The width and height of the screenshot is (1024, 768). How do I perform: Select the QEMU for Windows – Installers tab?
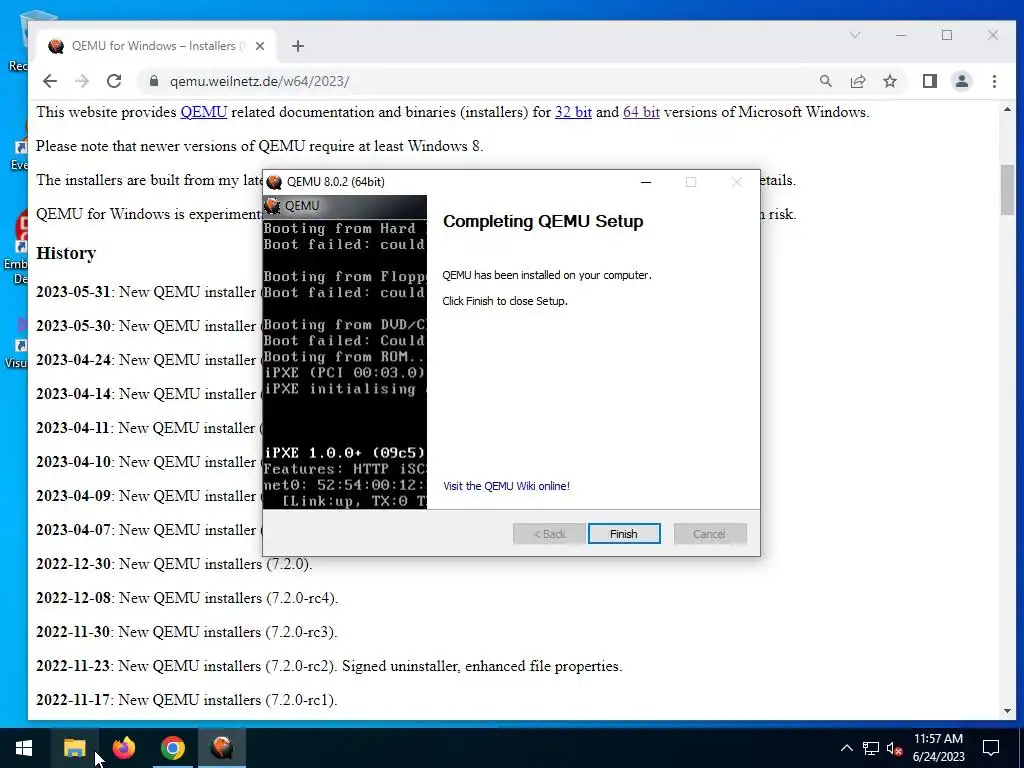pyautogui.click(x=157, y=46)
